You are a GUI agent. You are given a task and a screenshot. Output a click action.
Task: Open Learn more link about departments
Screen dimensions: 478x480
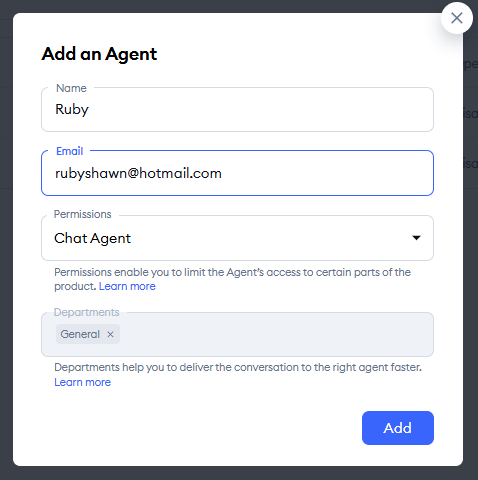click(x=82, y=382)
